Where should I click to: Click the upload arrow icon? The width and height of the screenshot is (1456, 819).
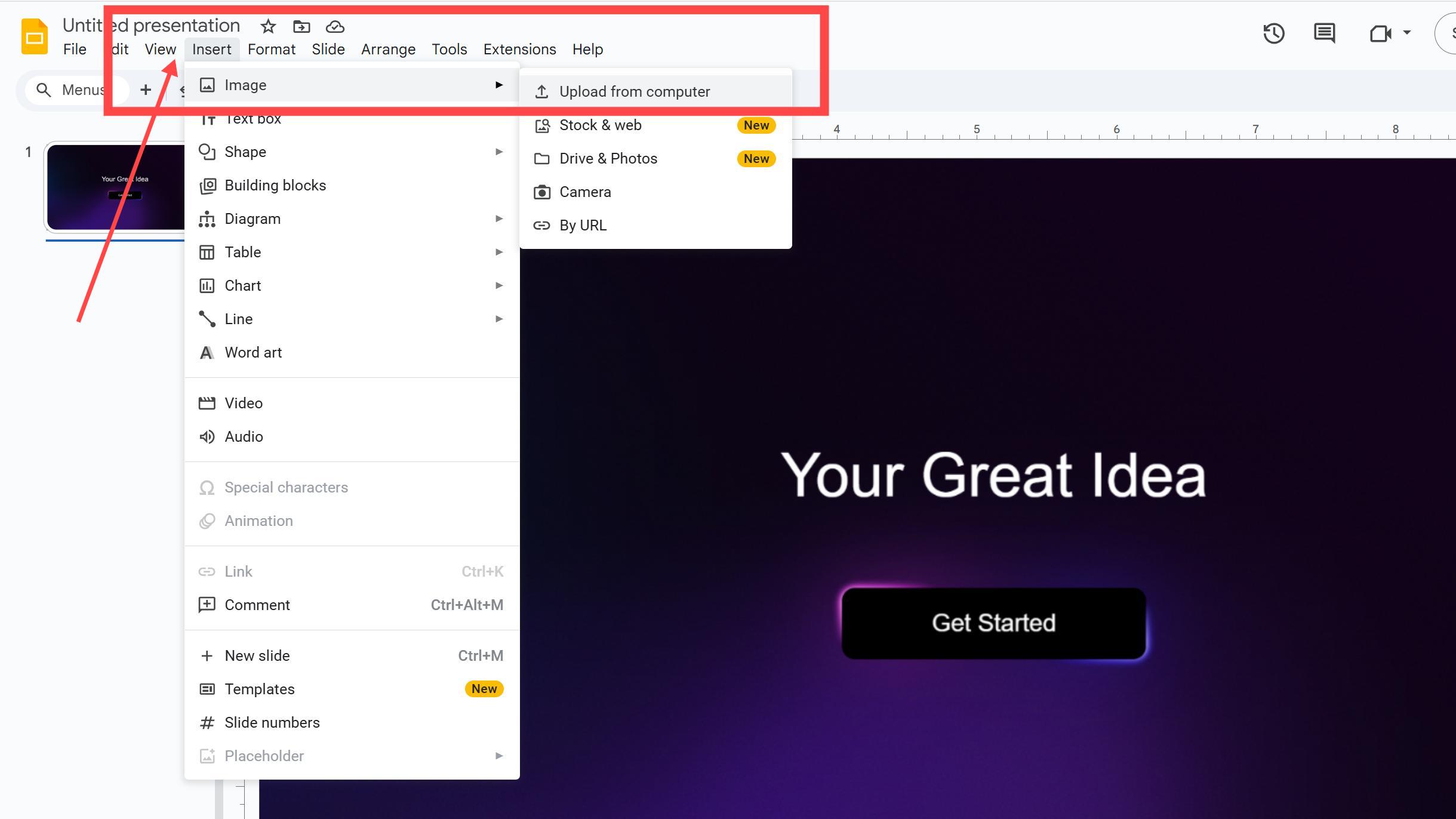(541, 91)
